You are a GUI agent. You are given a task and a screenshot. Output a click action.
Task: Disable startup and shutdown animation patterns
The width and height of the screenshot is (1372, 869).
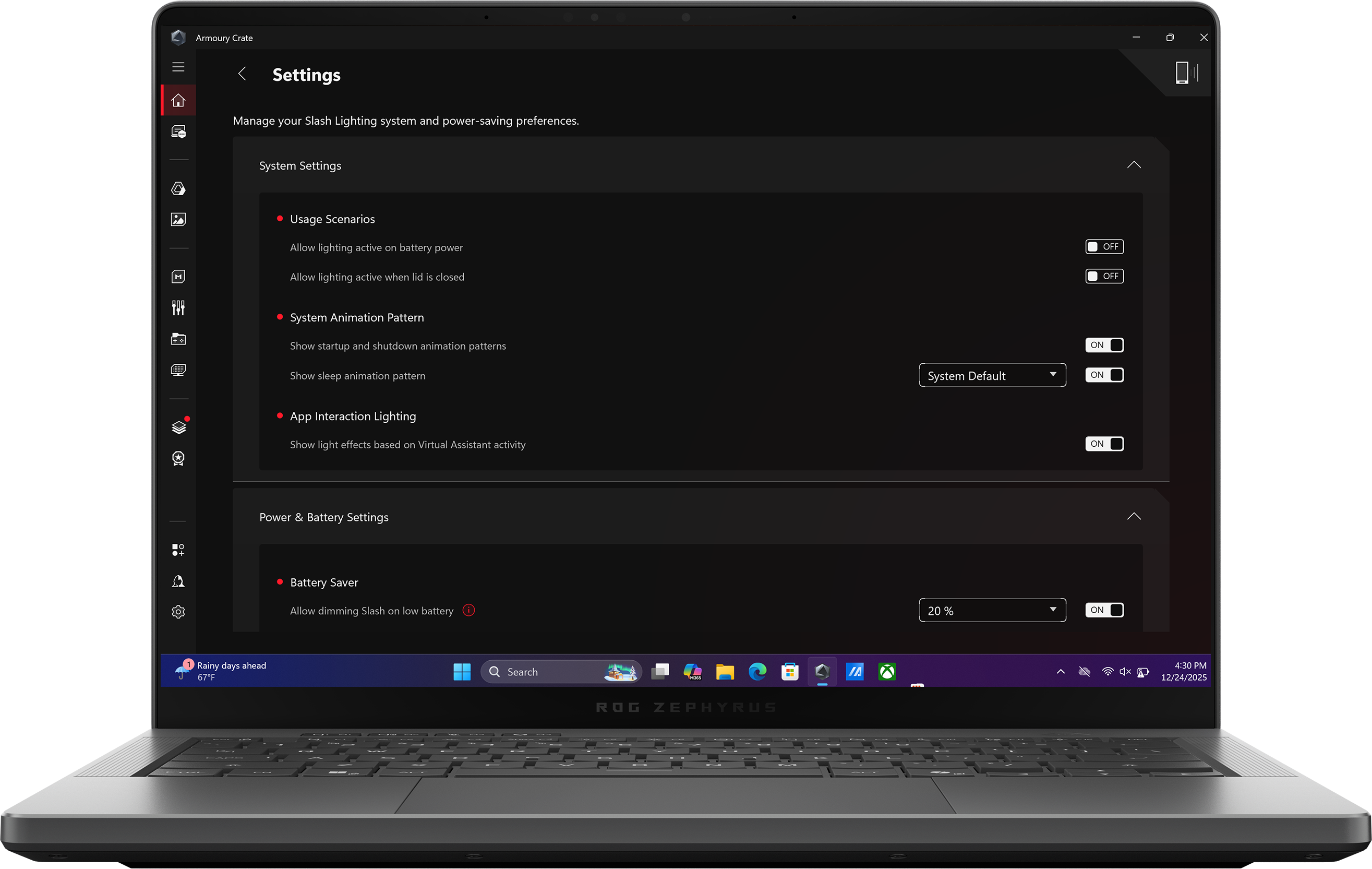pos(1104,345)
